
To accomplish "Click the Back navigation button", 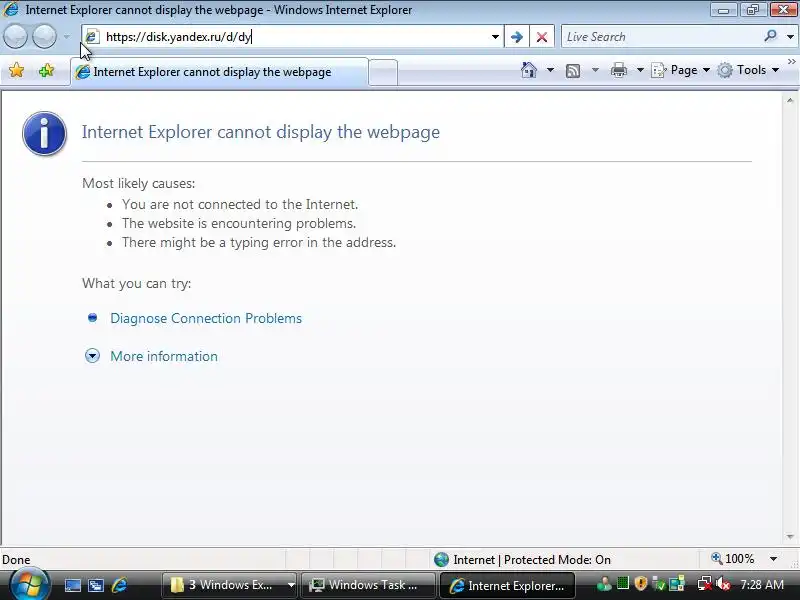I will 15,37.
